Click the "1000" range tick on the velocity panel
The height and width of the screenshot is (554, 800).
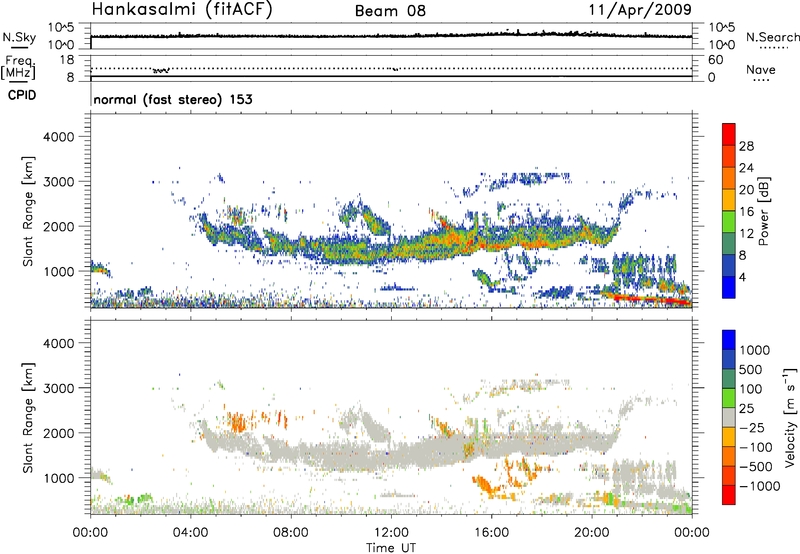[59, 478]
